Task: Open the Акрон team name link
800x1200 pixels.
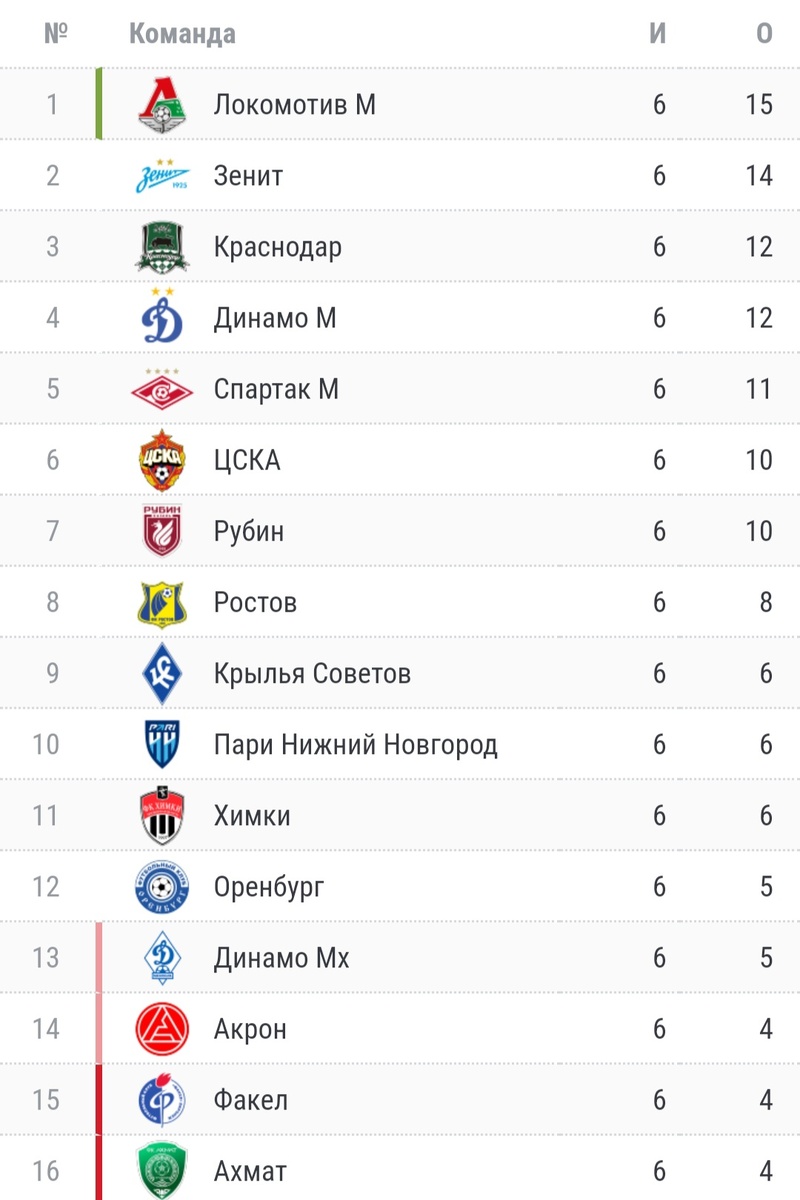Action: (x=250, y=1029)
